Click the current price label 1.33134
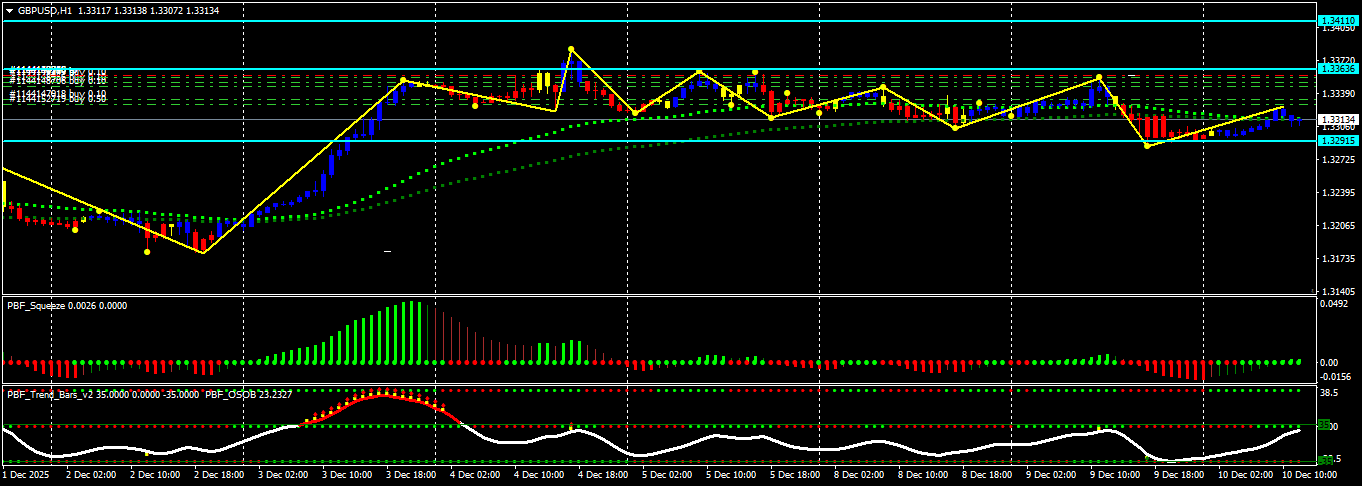The image size is (1362, 486). (1338, 119)
